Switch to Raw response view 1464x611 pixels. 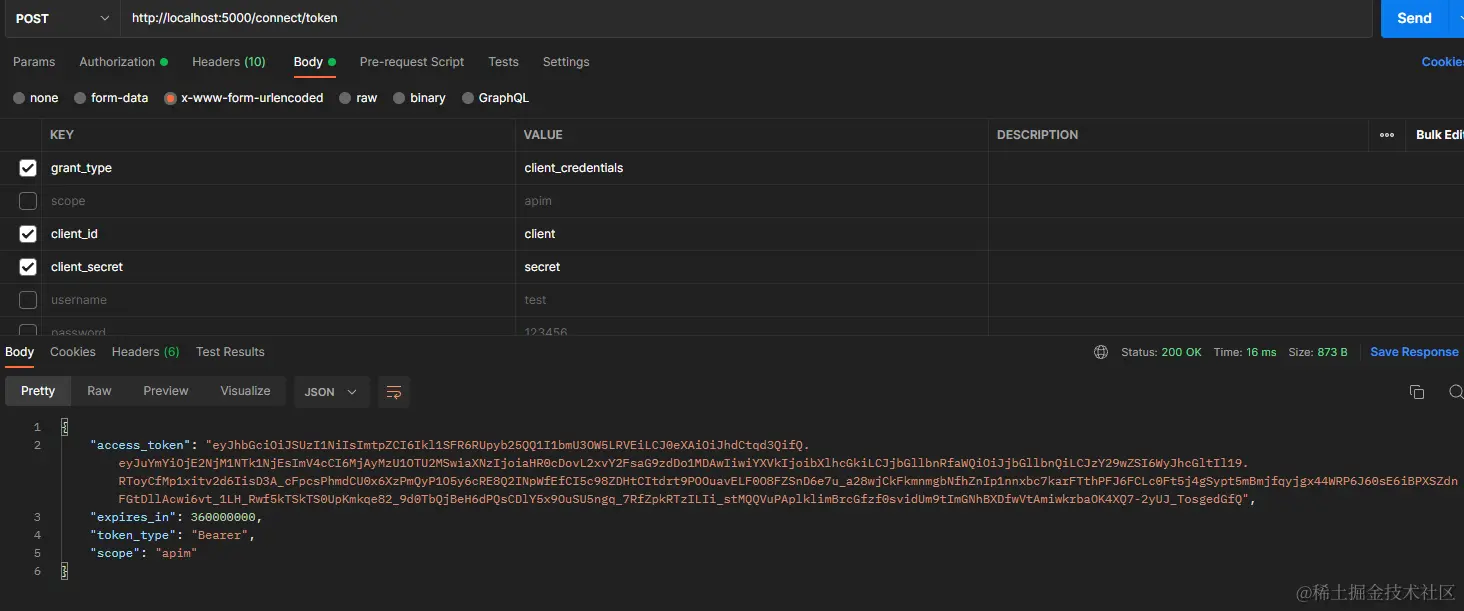pos(99,391)
